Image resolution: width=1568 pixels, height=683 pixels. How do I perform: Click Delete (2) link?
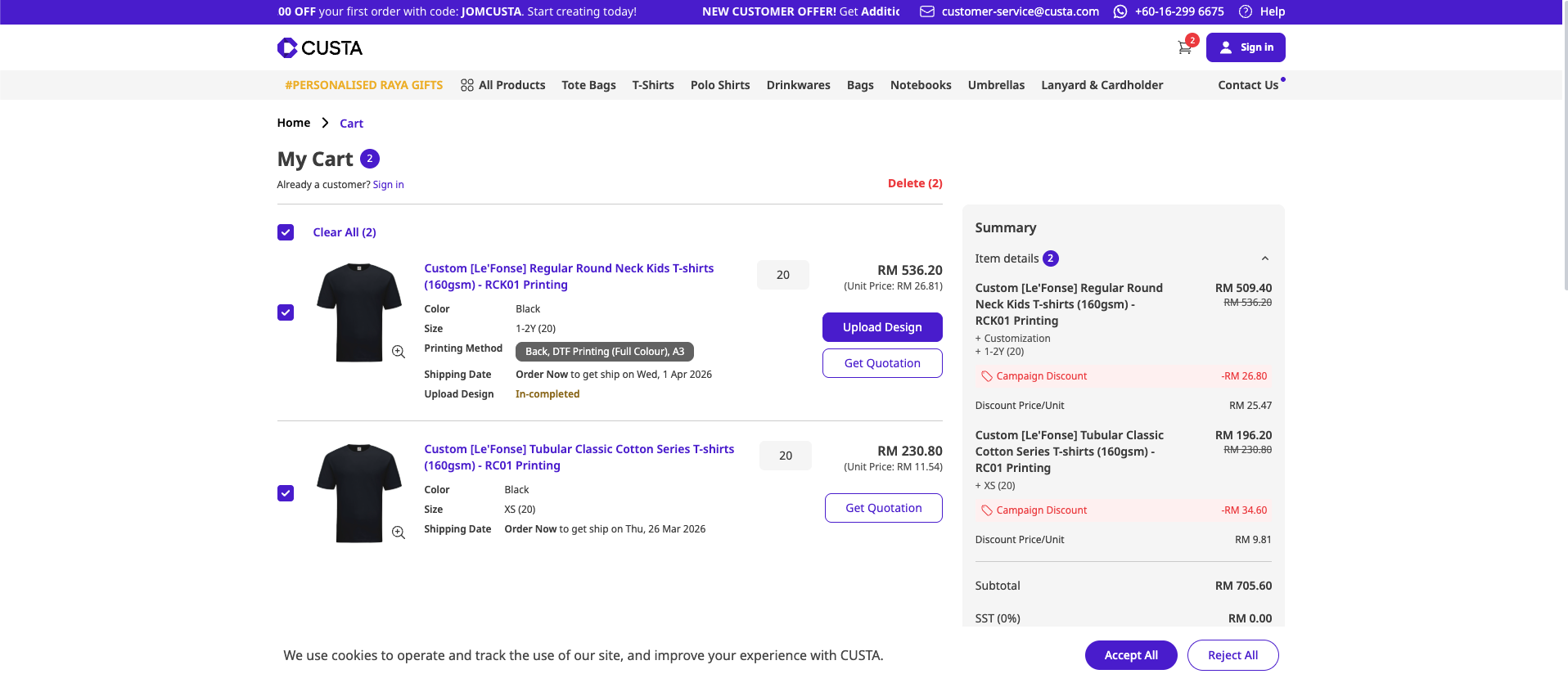pos(915,183)
